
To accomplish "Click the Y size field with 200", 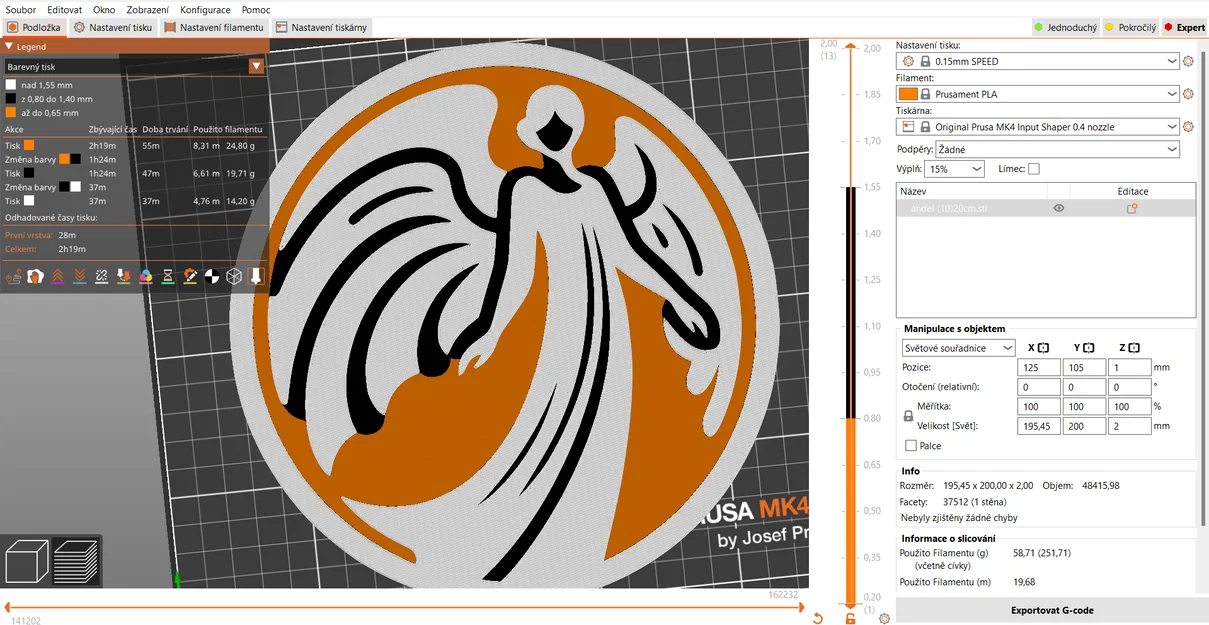I will (x=1084, y=426).
